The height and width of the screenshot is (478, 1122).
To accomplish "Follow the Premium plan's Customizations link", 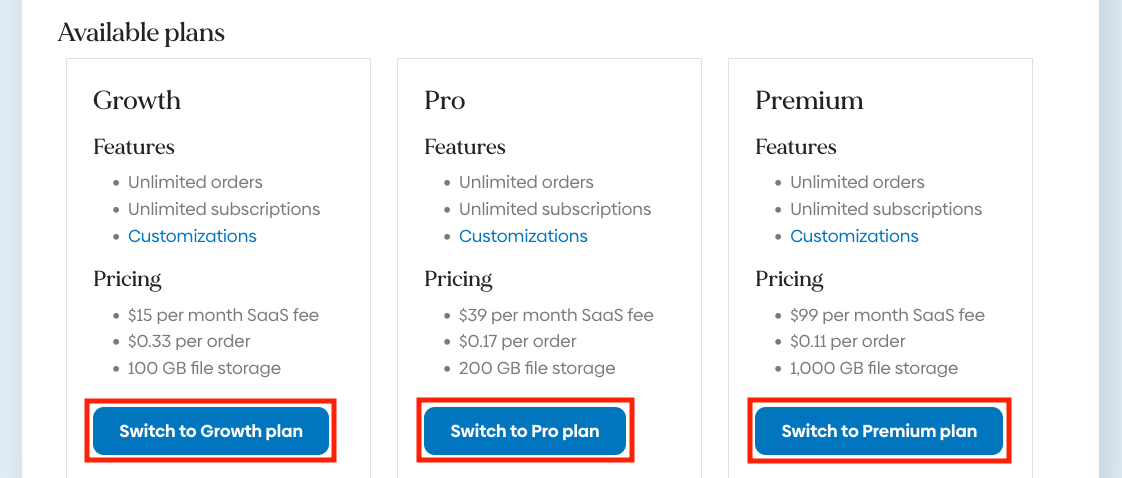I will click(x=854, y=236).
